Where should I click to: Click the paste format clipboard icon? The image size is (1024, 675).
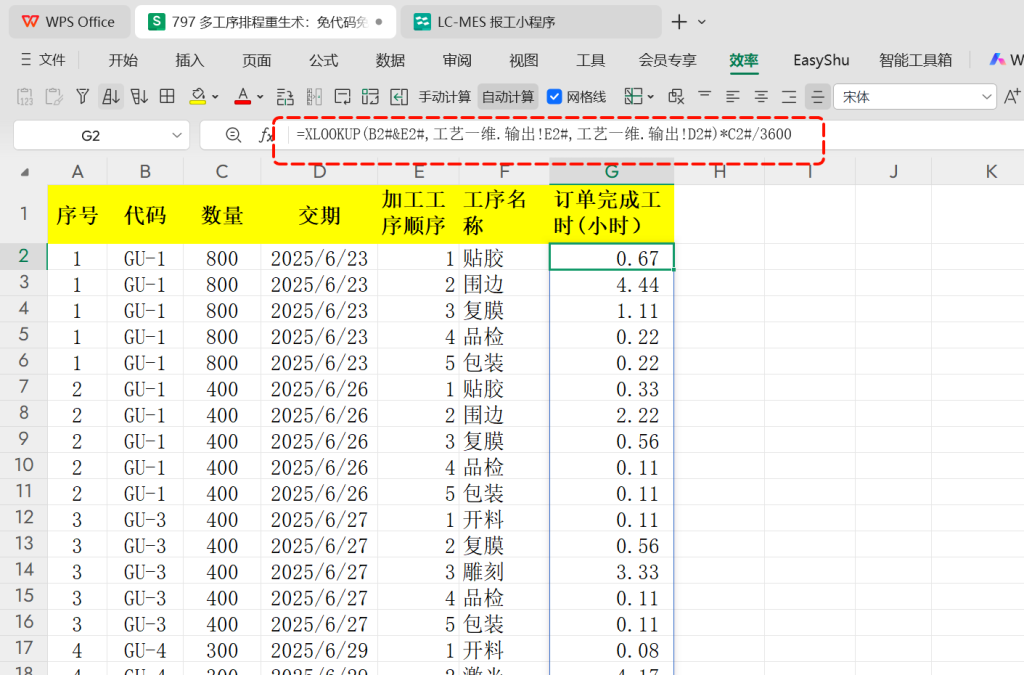point(54,97)
